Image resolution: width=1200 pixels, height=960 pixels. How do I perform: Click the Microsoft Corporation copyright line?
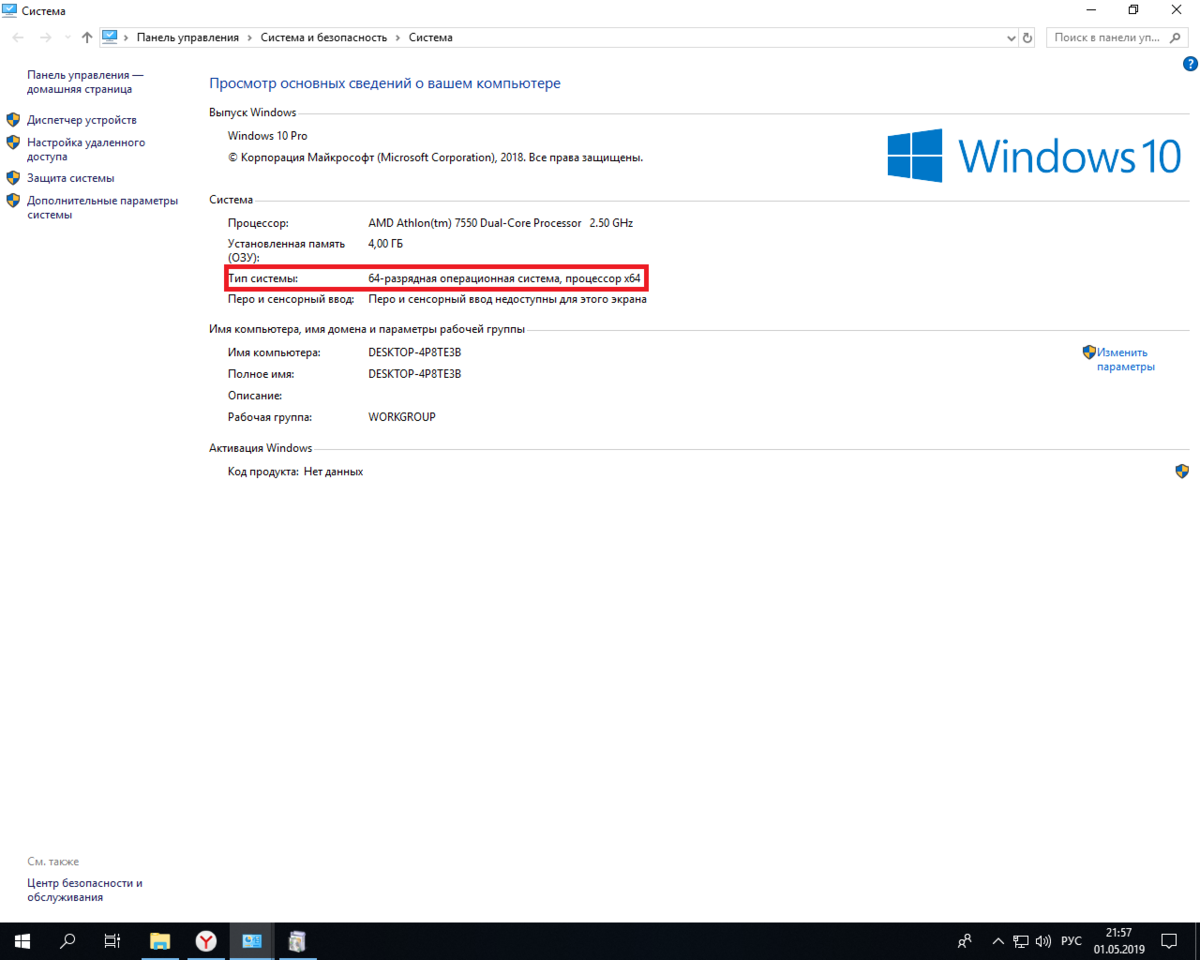point(436,158)
